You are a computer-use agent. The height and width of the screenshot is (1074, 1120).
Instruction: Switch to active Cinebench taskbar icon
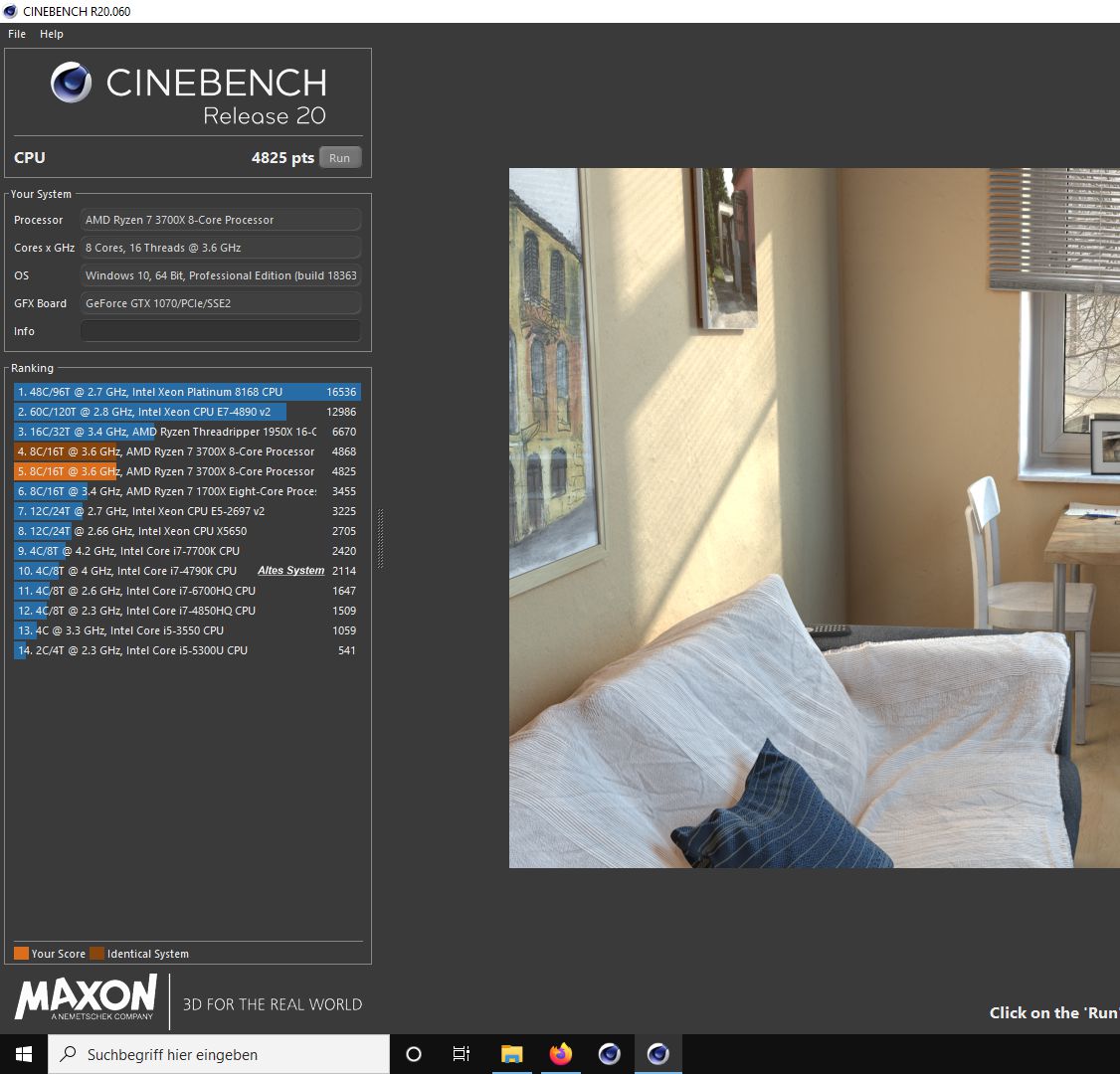pos(657,1054)
